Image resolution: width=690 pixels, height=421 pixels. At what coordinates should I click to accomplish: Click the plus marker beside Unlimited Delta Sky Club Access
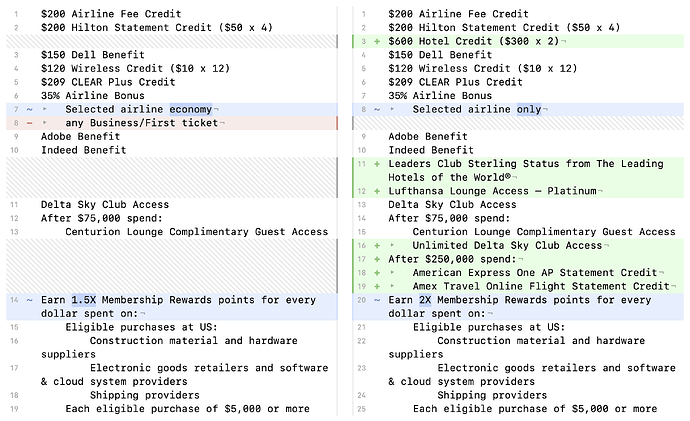[x=377, y=245]
